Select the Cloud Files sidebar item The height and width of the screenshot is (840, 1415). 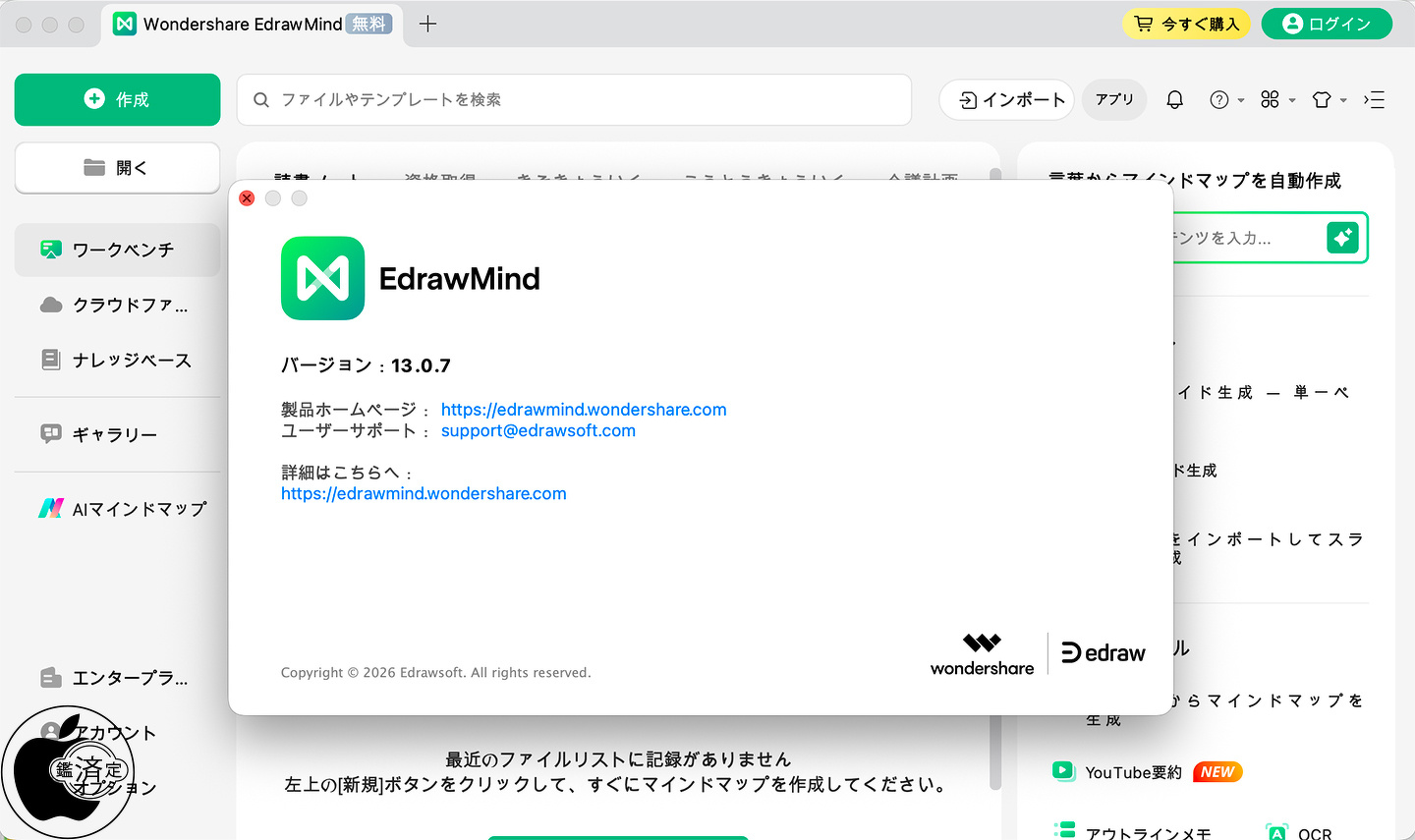coord(118,306)
